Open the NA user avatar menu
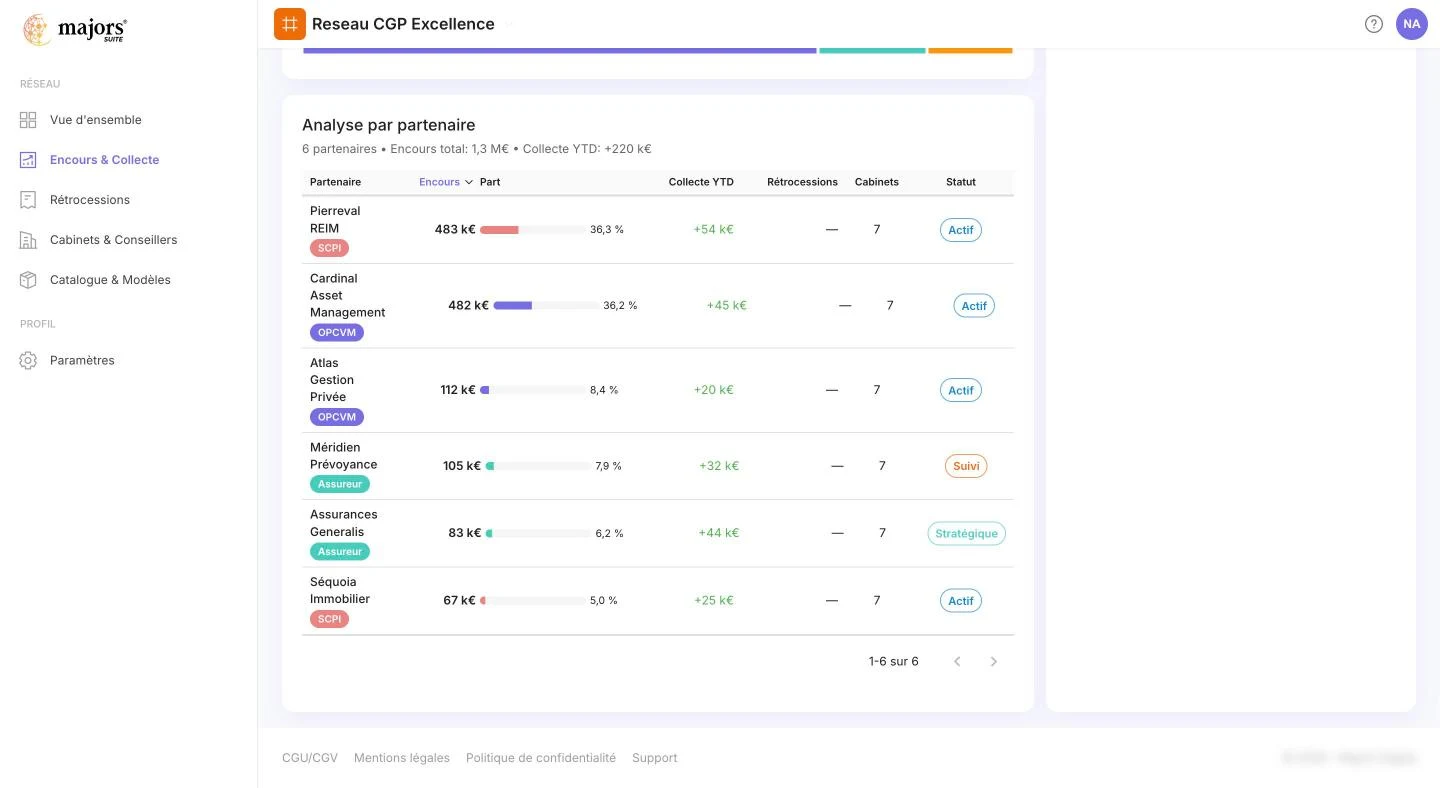1440x788 pixels. [1412, 24]
